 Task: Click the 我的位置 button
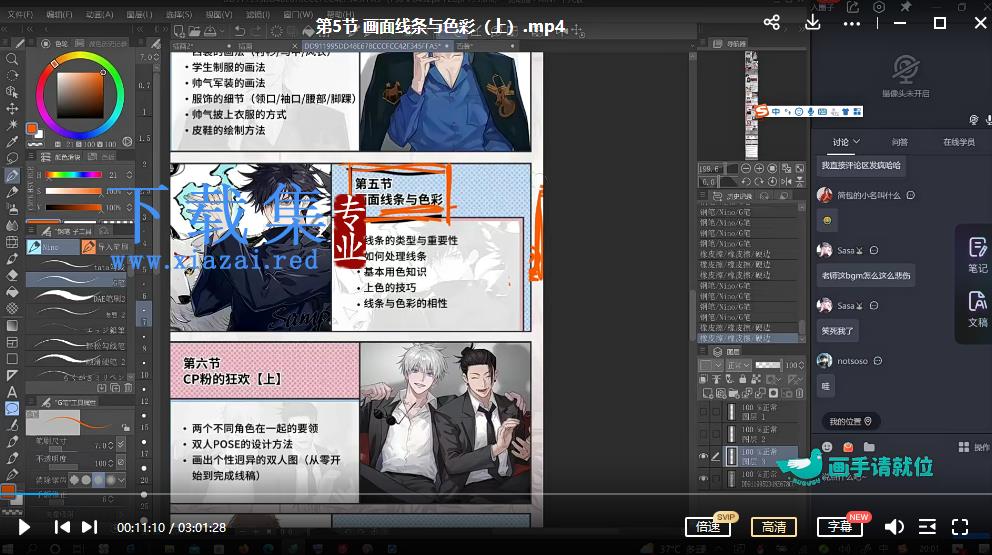(850, 421)
